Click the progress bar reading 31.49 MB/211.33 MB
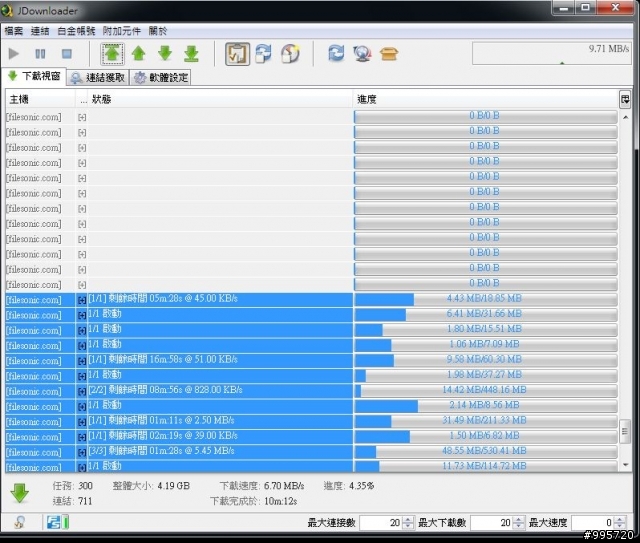Viewport: 640px width, 543px height. (486, 421)
